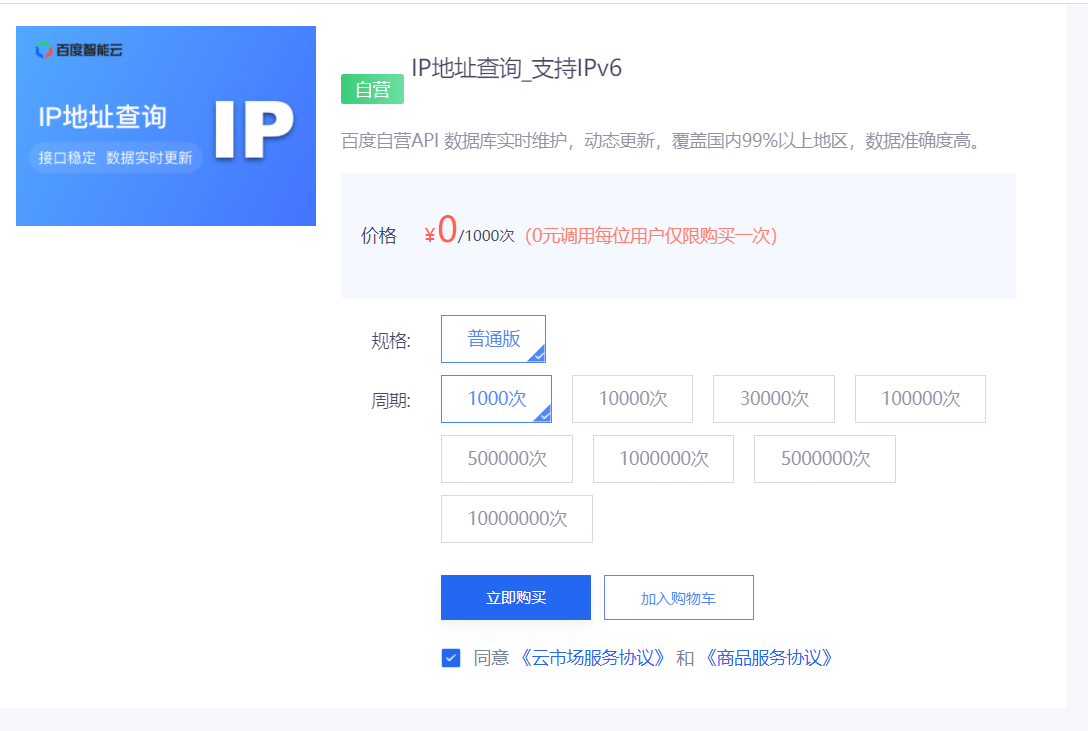The height and width of the screenshot is (731, 1088).
Task: Select the 10000000次 quota option
Action: click(516, 519)
